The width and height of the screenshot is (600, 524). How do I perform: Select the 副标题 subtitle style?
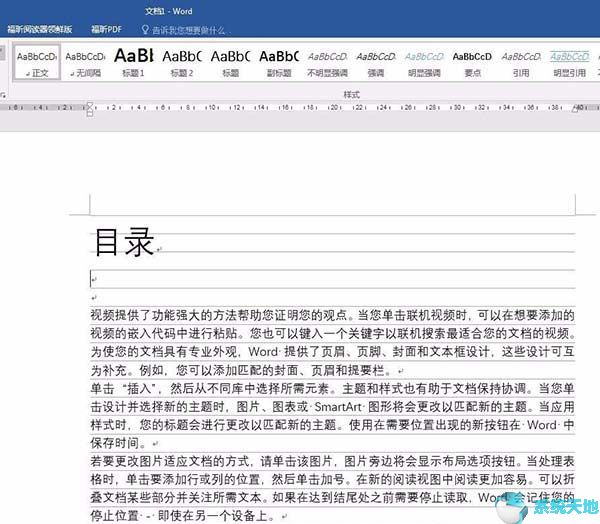(279, 62)
